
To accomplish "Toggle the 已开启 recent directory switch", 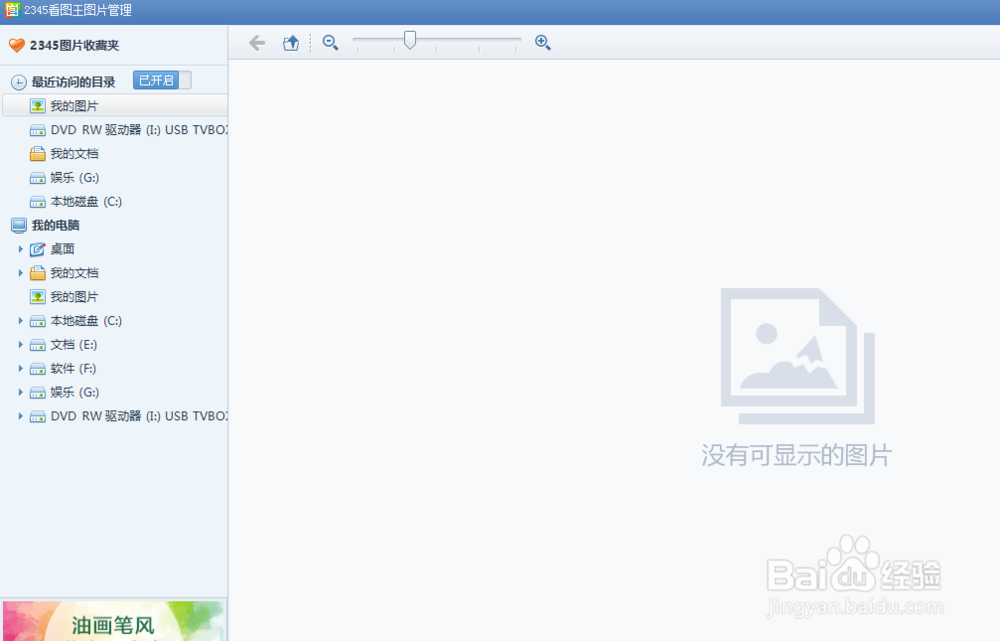I will point(162,80).
